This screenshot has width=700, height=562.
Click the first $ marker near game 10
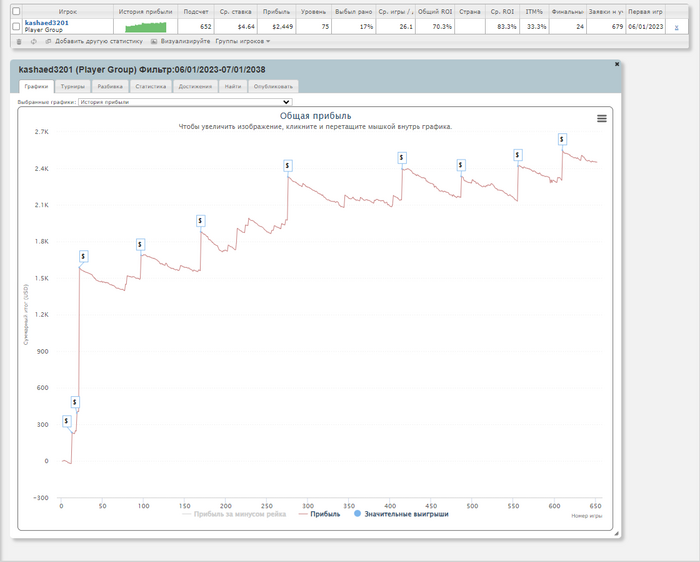click(67, 421)
